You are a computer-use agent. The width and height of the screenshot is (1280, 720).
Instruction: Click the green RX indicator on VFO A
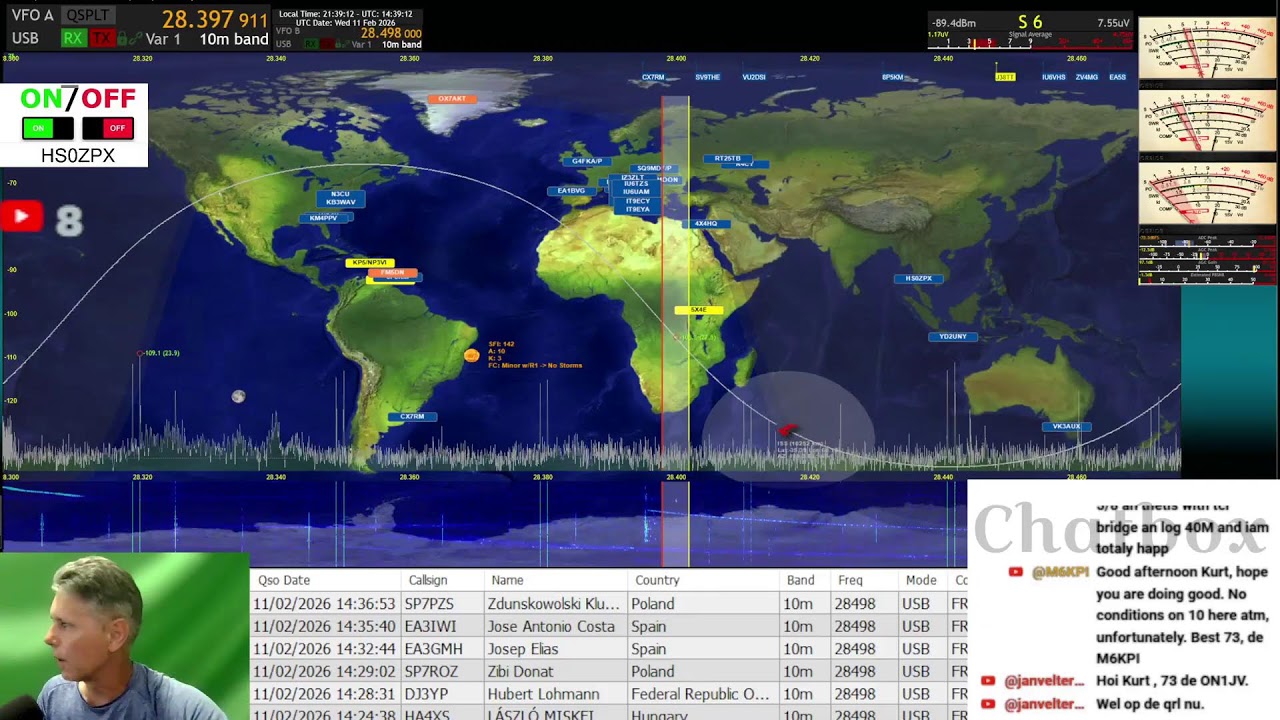point(73,38)
